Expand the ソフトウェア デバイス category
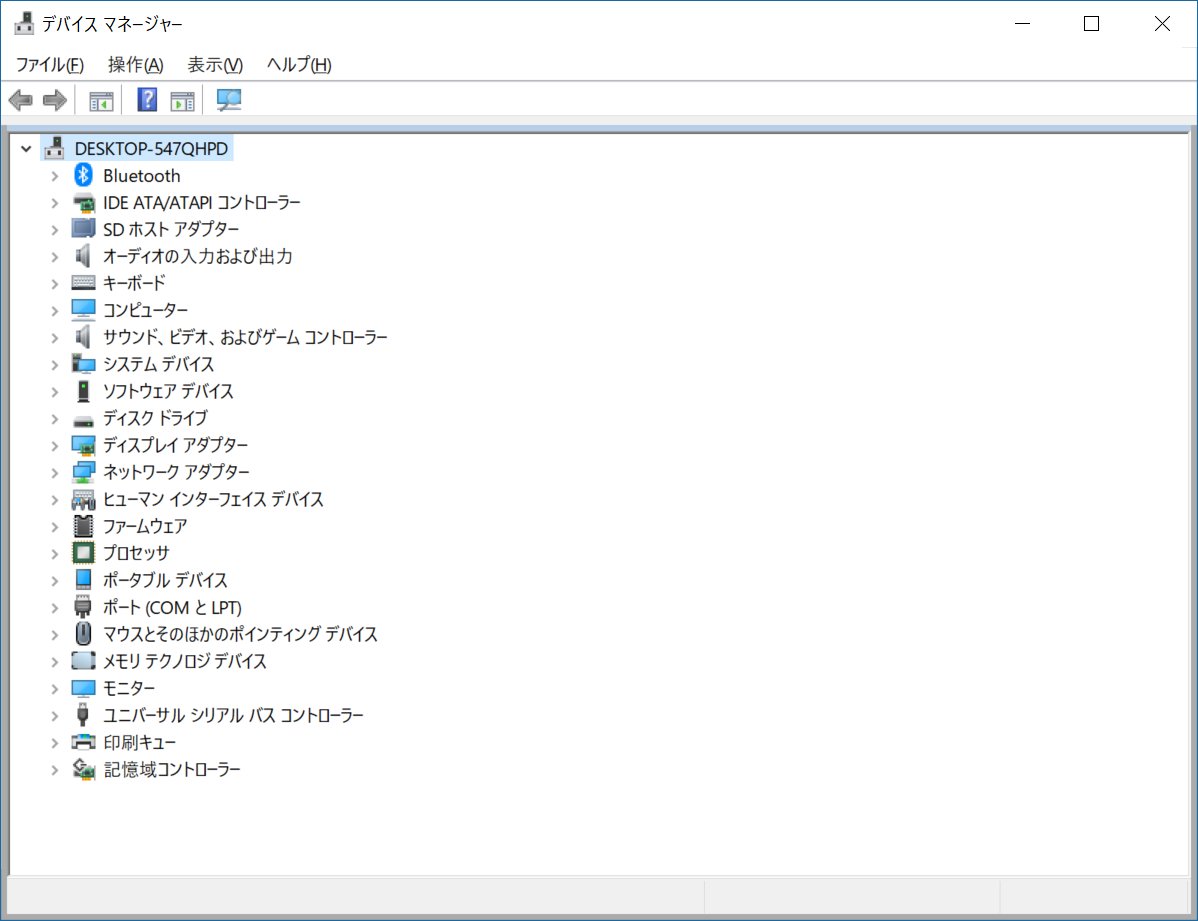 [x=54, y=391]
